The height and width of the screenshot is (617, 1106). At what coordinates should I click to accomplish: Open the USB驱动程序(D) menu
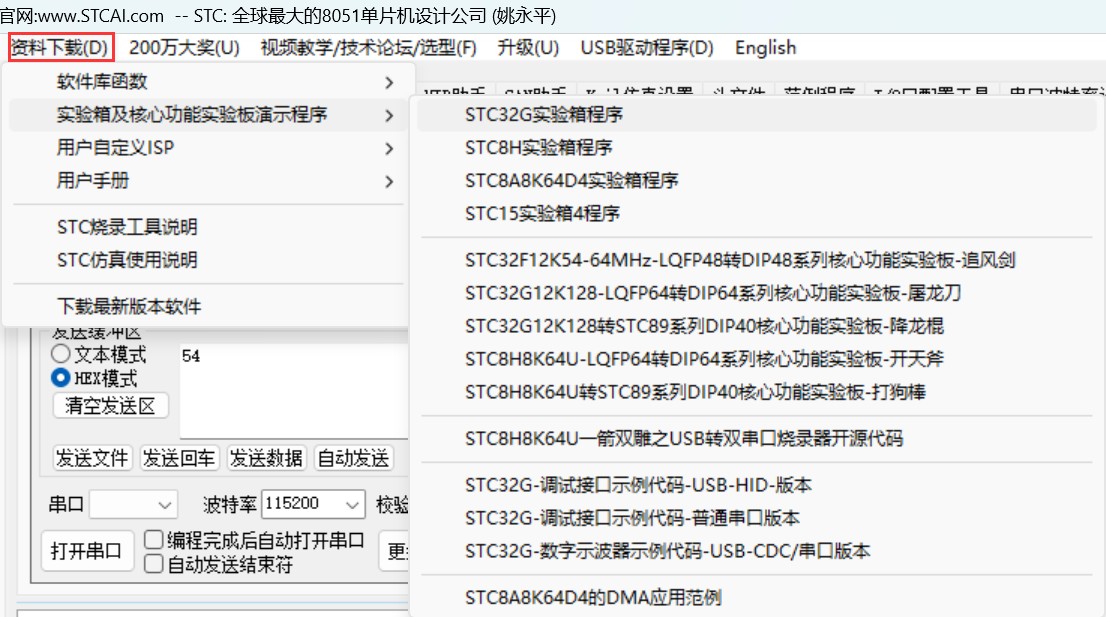(x=647, y=47)
